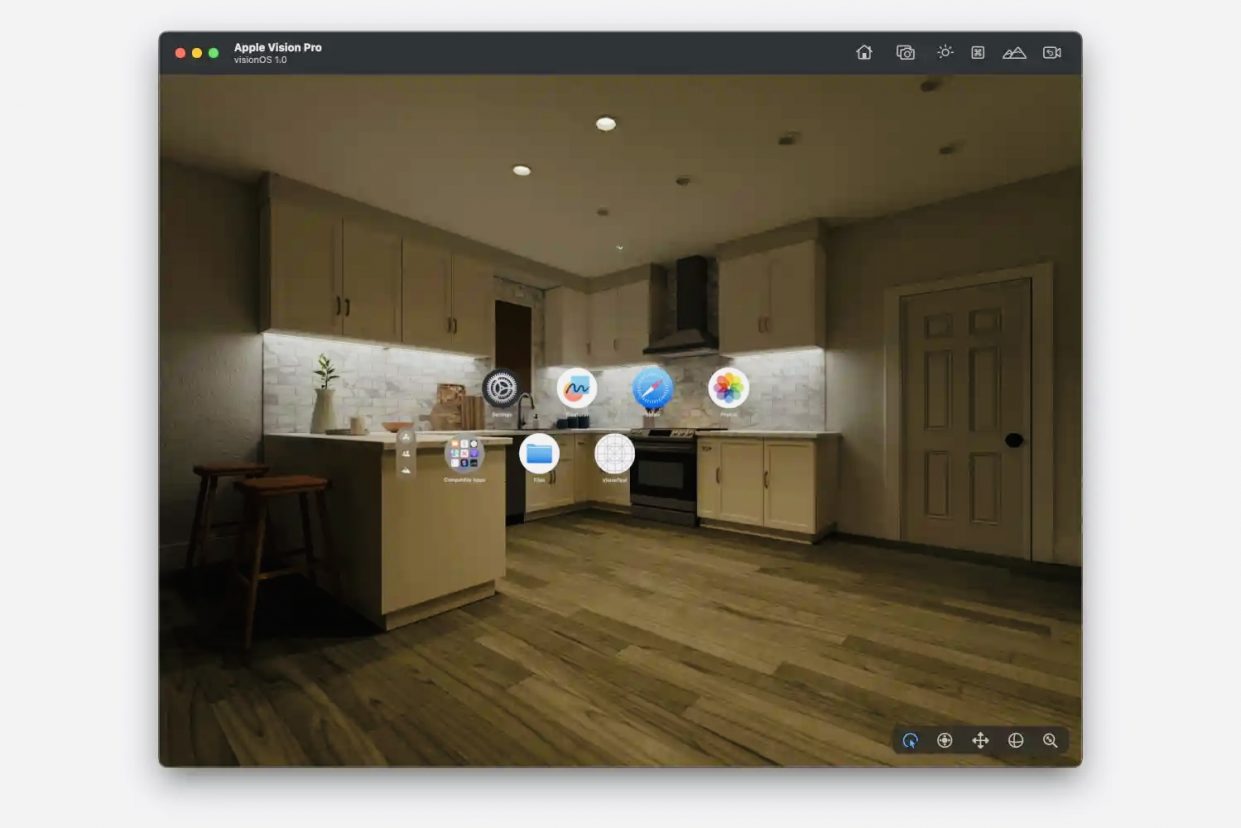Select the tilt camera control
The width and height of the screenshot is (1241, 828).
(944, 740)
